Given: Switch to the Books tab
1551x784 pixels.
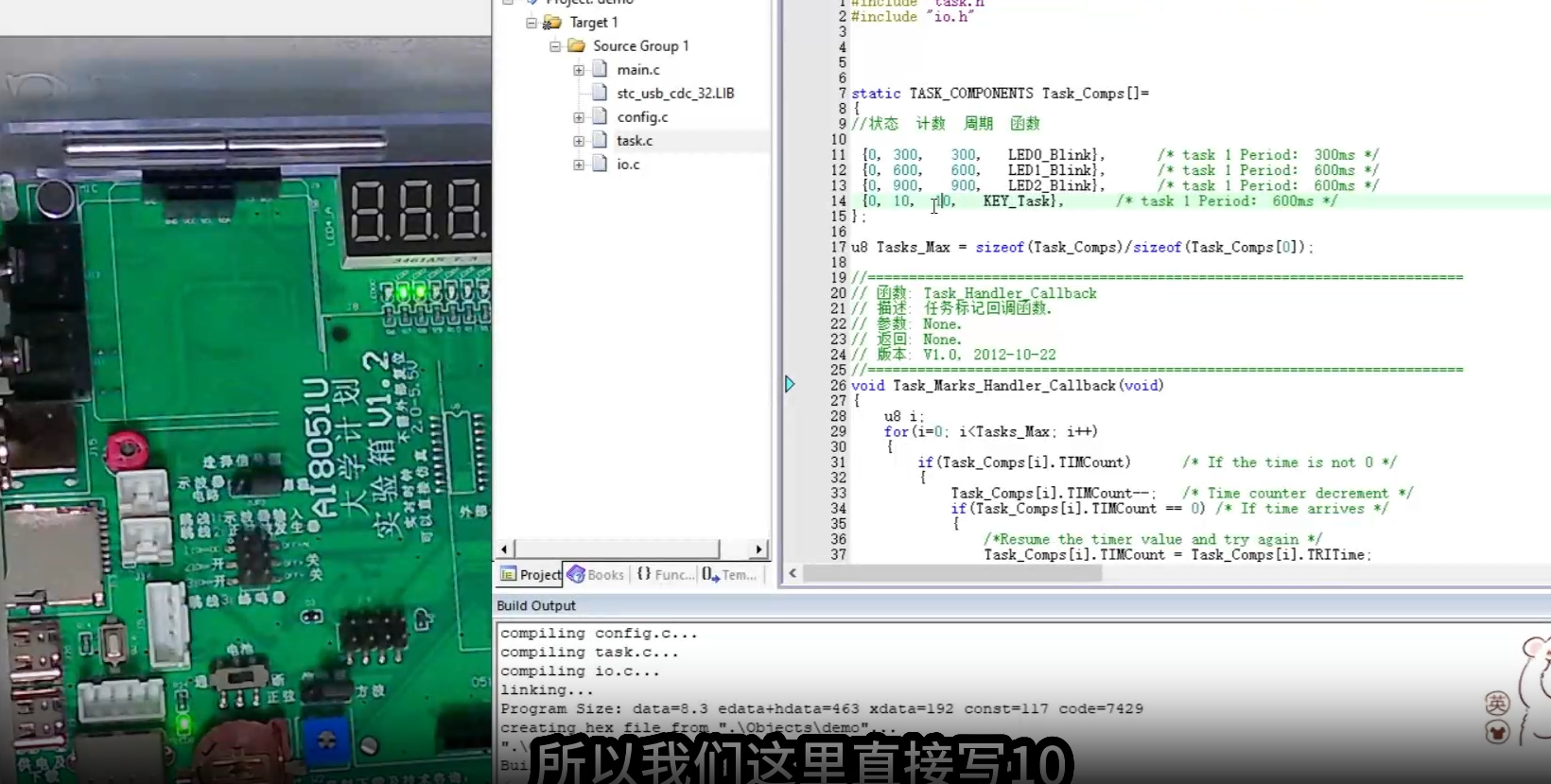Looking at the screenshot, I should (597, 574).
